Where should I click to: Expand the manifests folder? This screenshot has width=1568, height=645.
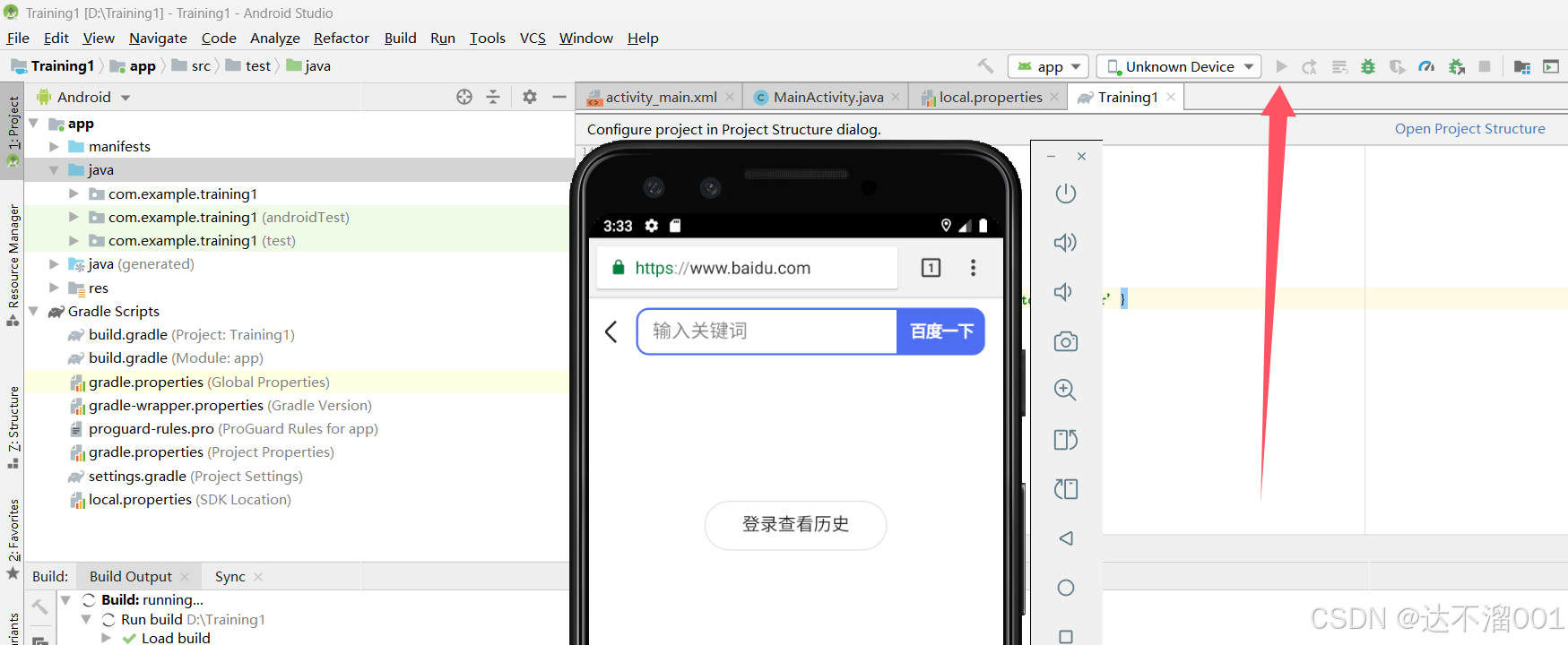(x=54, y=147)
